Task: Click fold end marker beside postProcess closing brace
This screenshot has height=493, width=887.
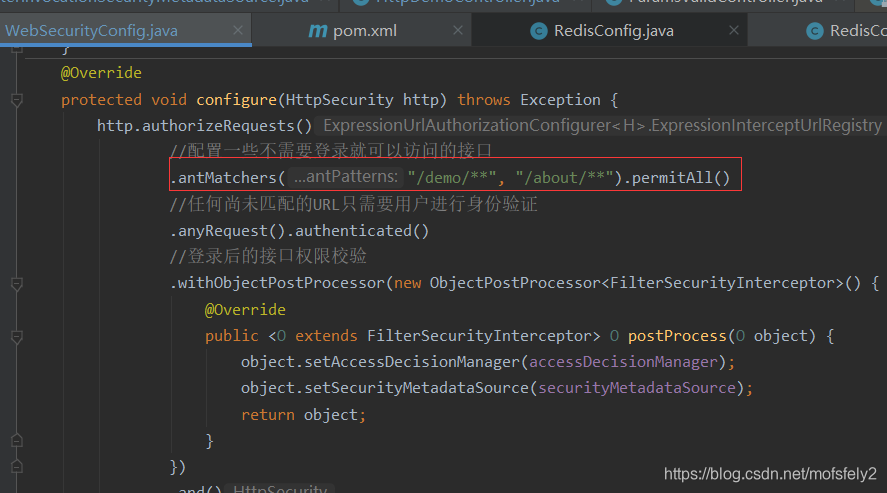Action: pyautogui.click(x=16, y=440)
